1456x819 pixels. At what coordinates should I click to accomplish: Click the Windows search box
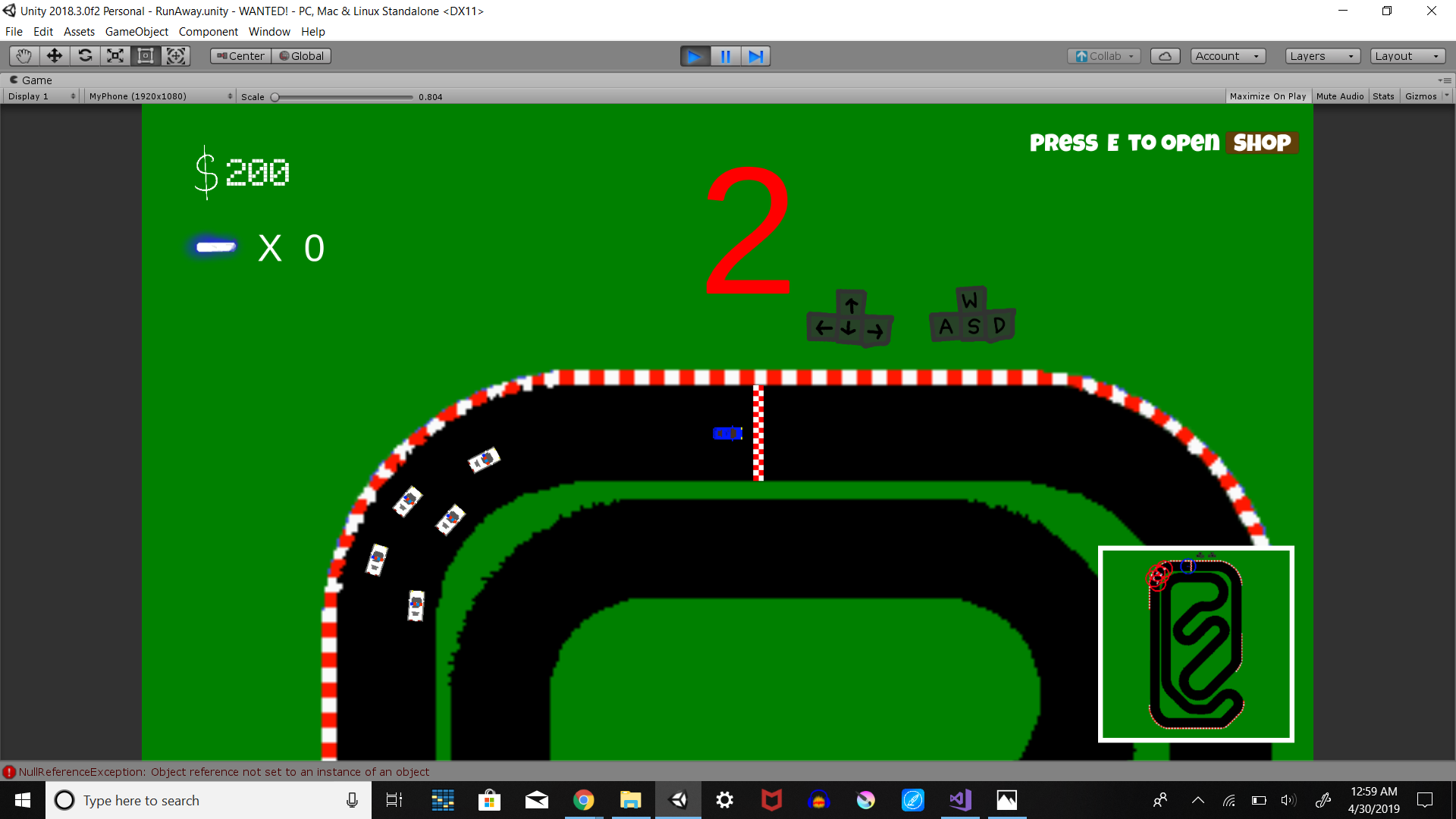tap(209, 800)
